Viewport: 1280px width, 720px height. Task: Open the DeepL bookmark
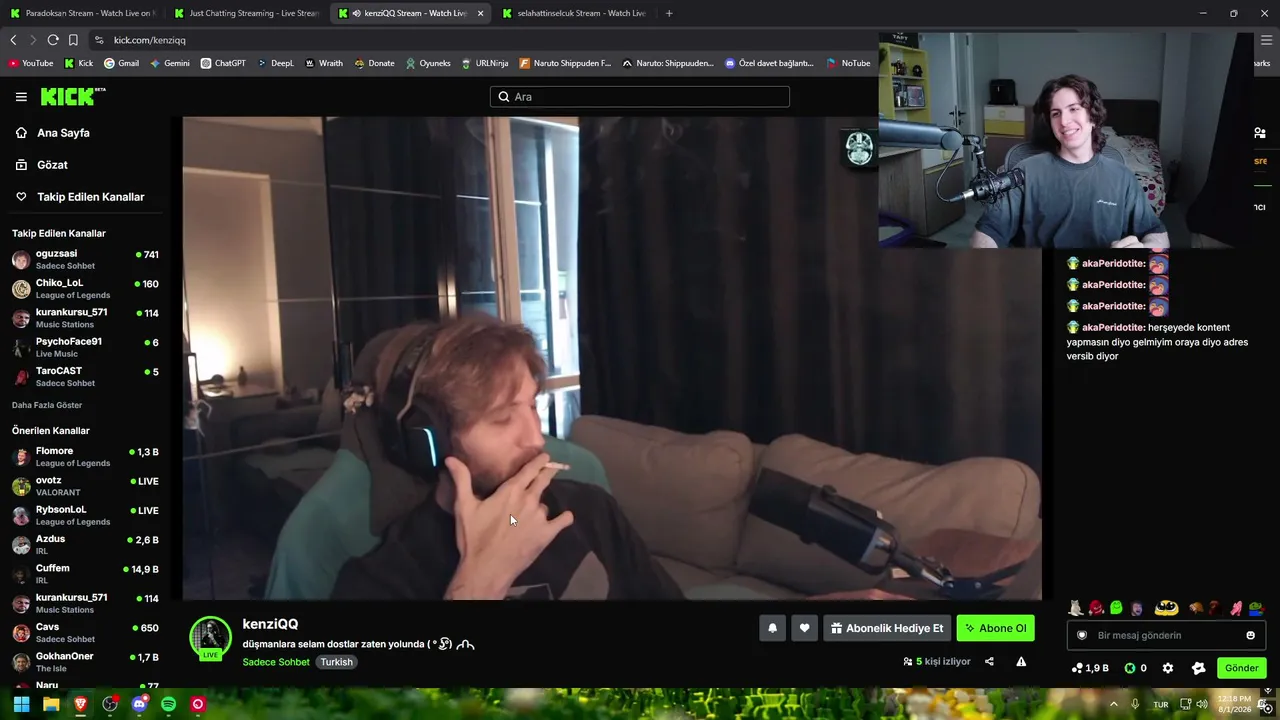coord(276,63)
